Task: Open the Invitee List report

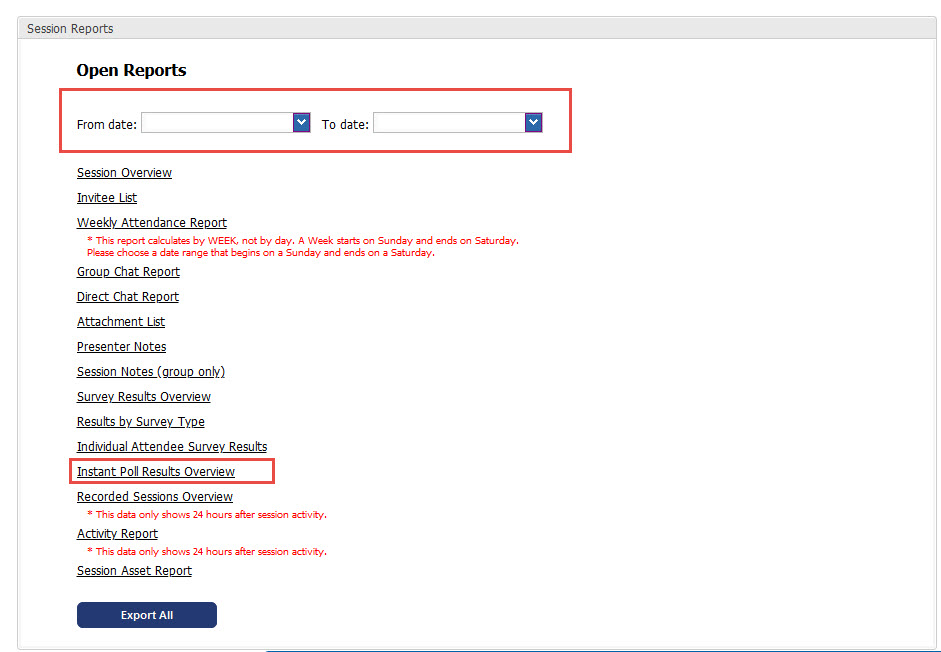Action: [x=107, y=198]
